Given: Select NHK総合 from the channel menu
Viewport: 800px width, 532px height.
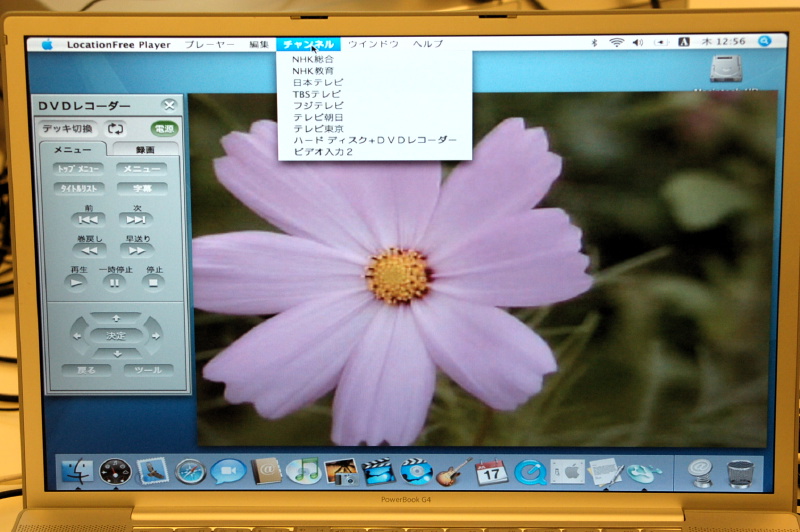Looking at the screenshot, I should [x=313, y=59].
